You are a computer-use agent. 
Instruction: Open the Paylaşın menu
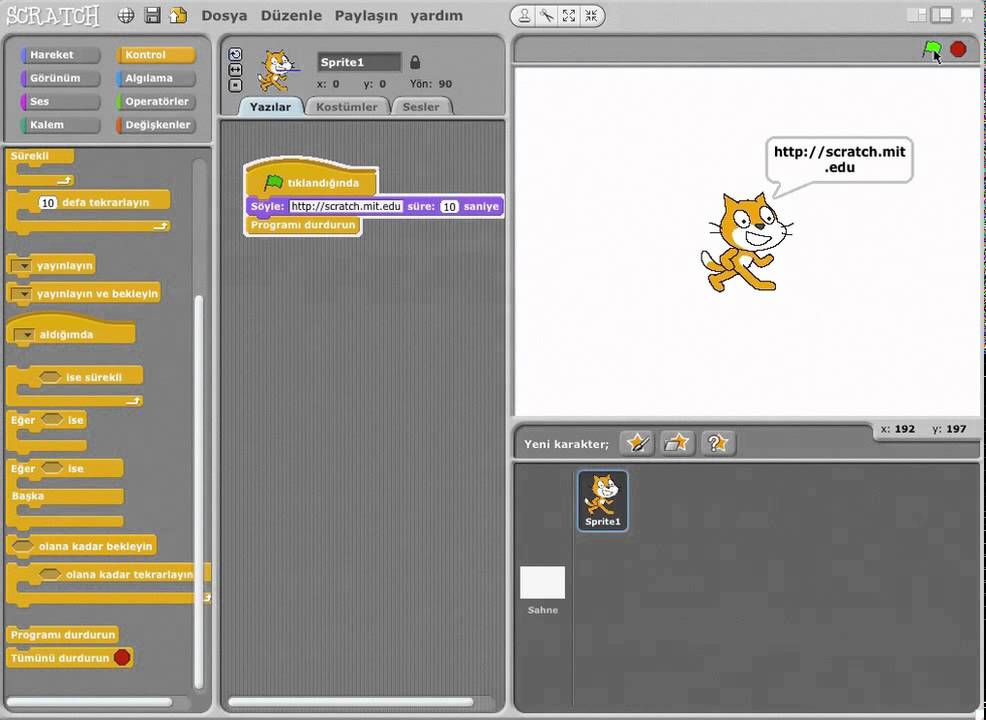[366, 16]
